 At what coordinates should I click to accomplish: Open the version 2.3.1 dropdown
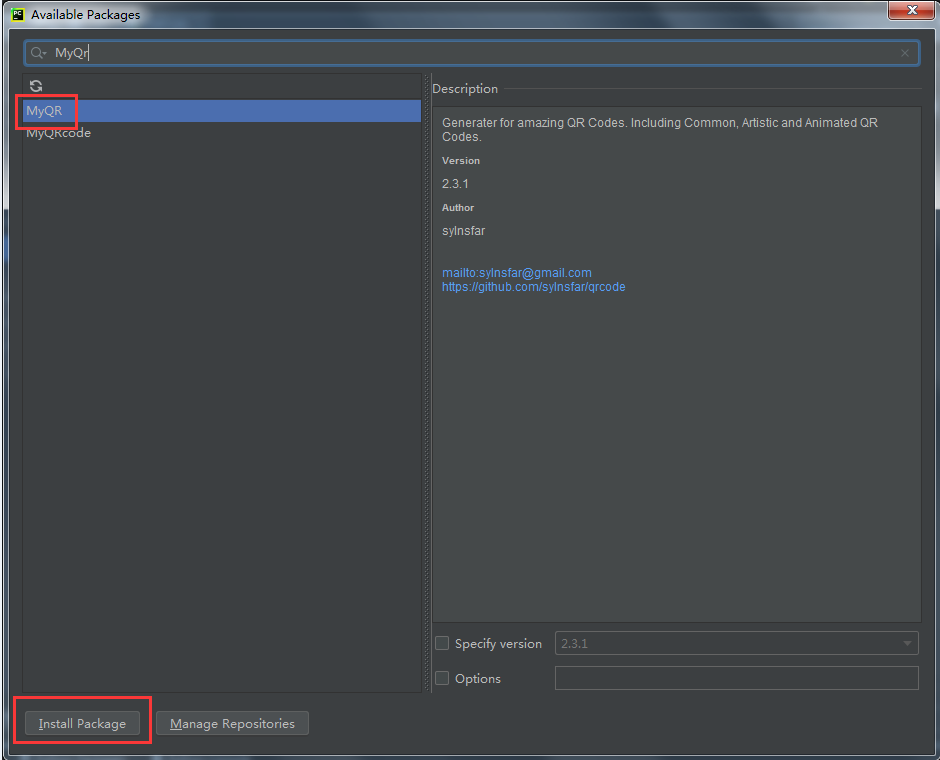tap(736, 644)
